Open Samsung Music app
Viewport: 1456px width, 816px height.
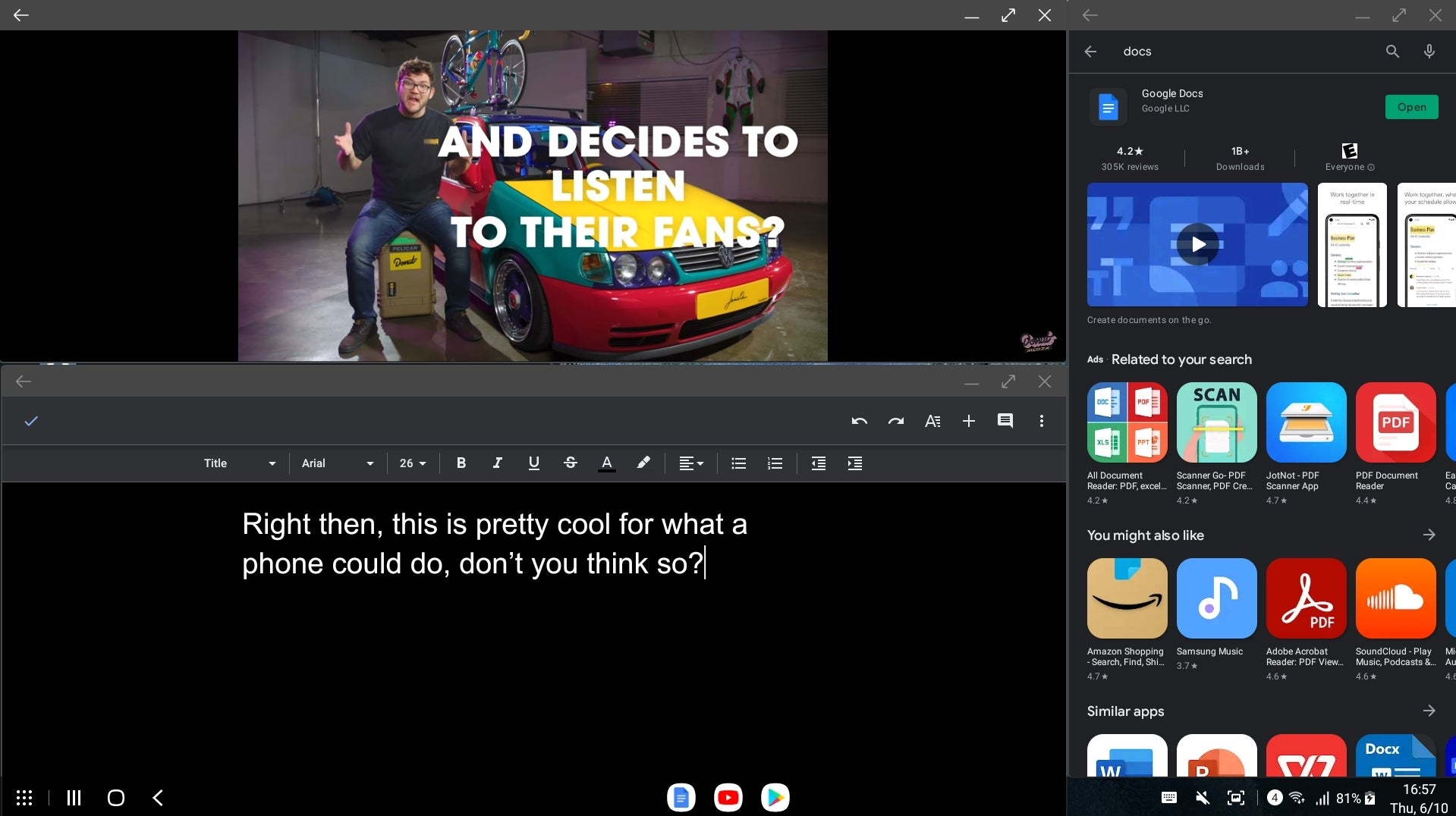pos(1216,614)
